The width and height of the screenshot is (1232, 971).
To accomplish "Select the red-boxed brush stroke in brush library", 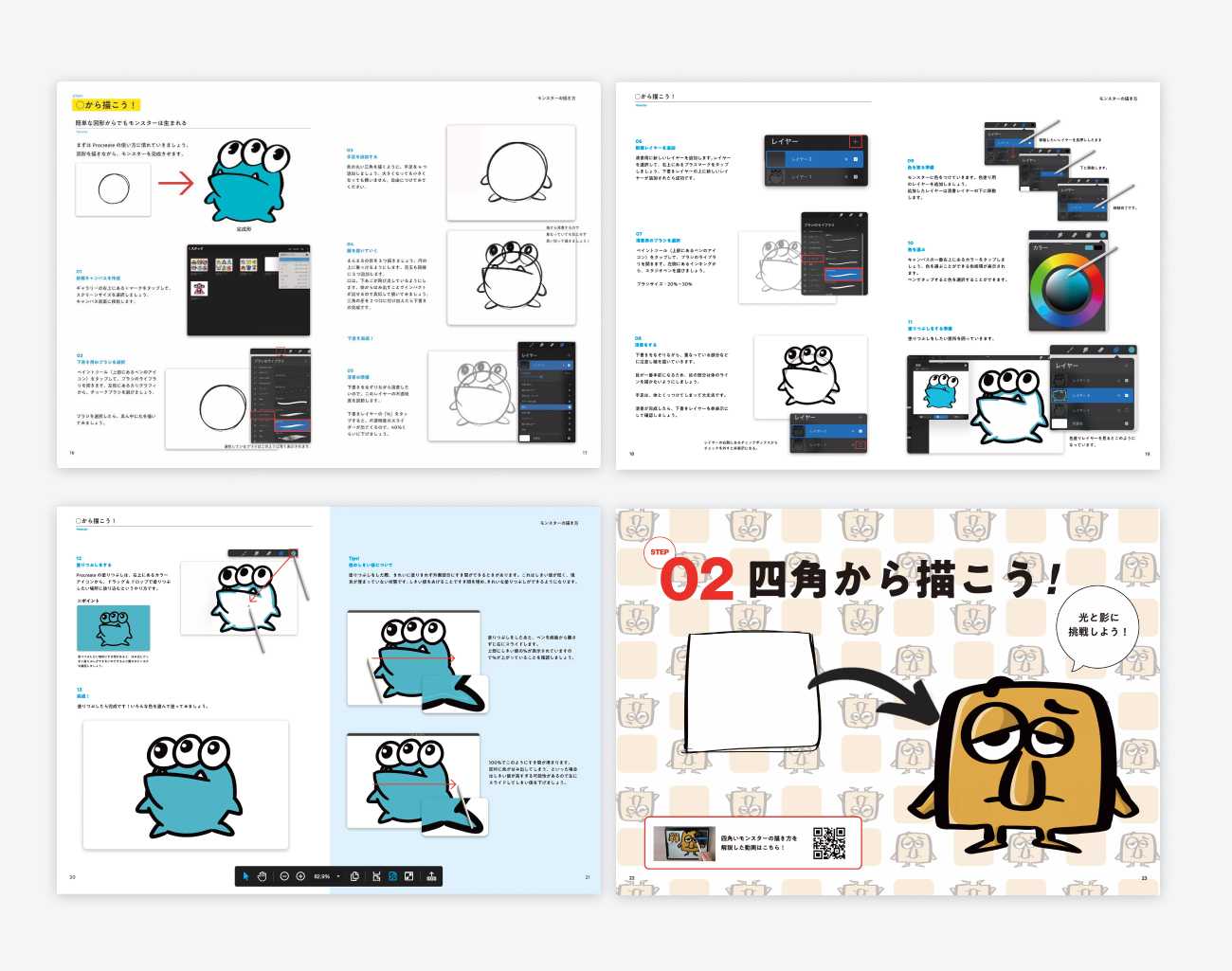I will click(843, 275).
